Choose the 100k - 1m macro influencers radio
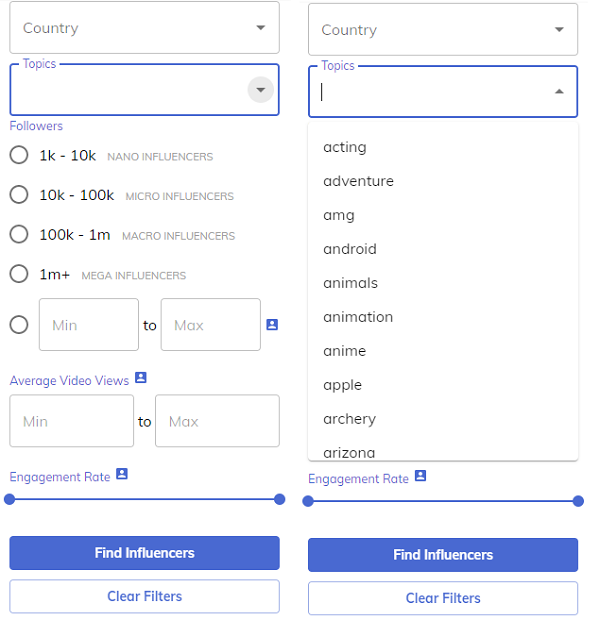Screen dimensions: 600x637 19,234
